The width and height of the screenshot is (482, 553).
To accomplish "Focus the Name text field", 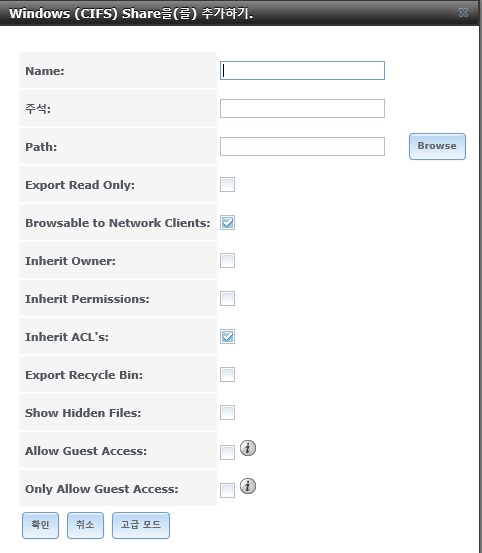I will [302, 71].
